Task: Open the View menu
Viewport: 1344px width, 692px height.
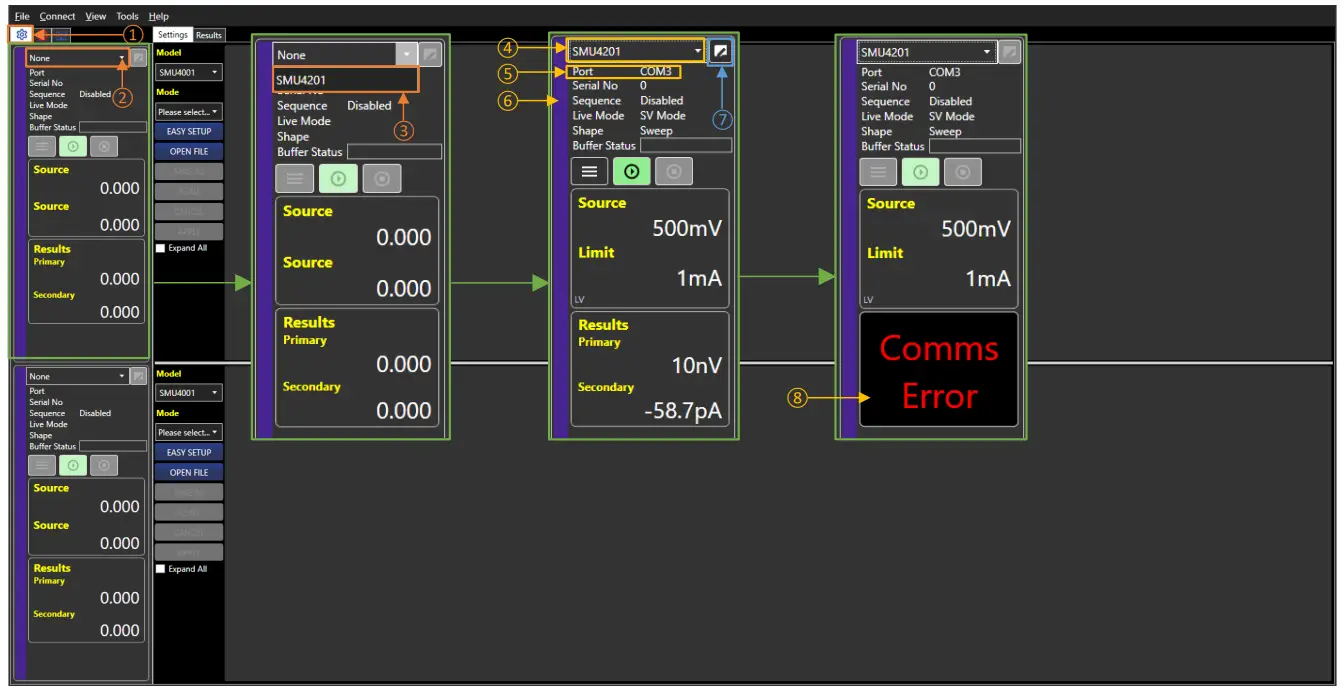Action: coord(96,16)
